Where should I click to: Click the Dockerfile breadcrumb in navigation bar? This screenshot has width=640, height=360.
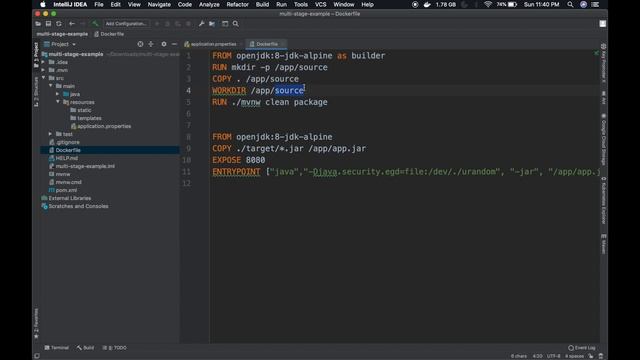point(109,34)
